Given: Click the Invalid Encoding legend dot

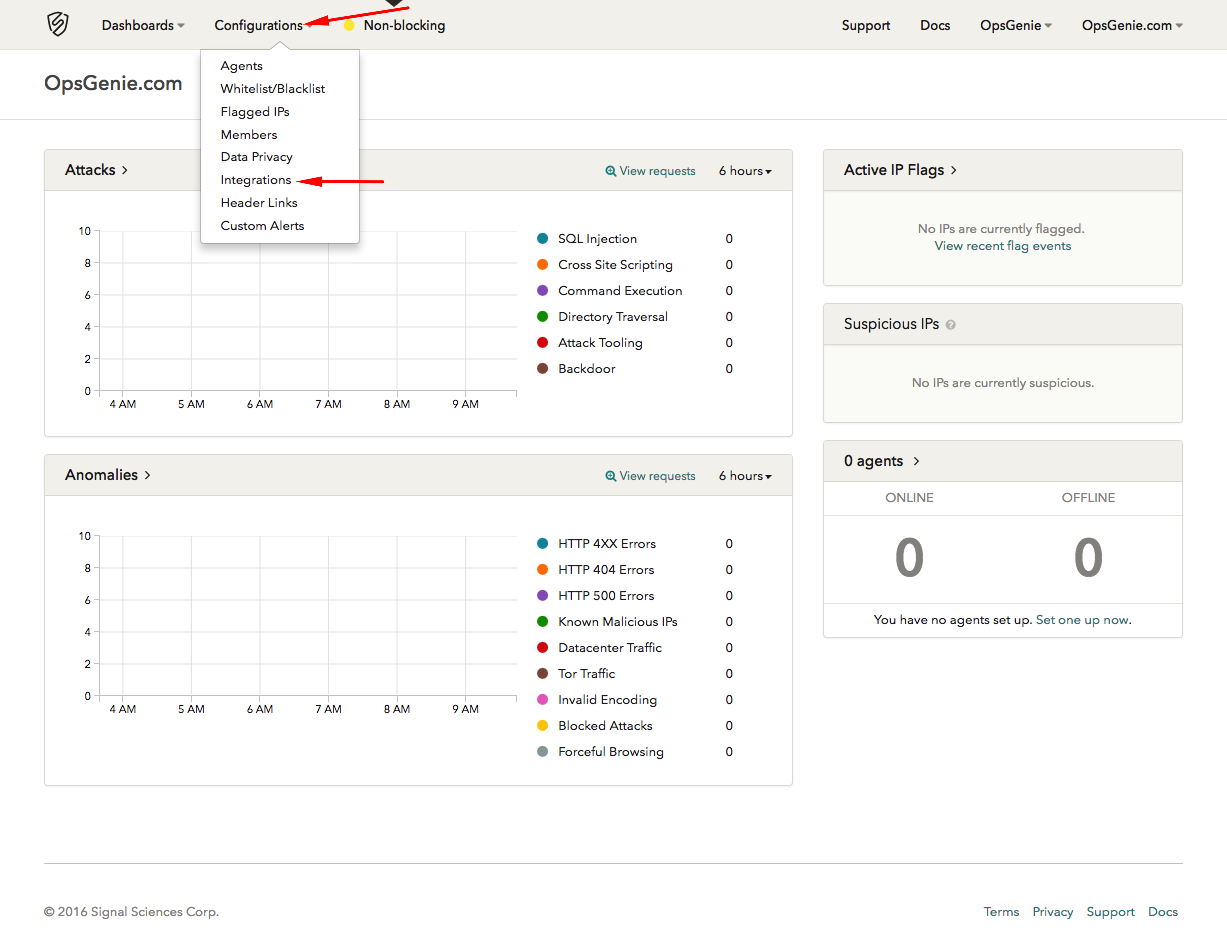Looking at the screenshot, I should (x=543, y=700).
